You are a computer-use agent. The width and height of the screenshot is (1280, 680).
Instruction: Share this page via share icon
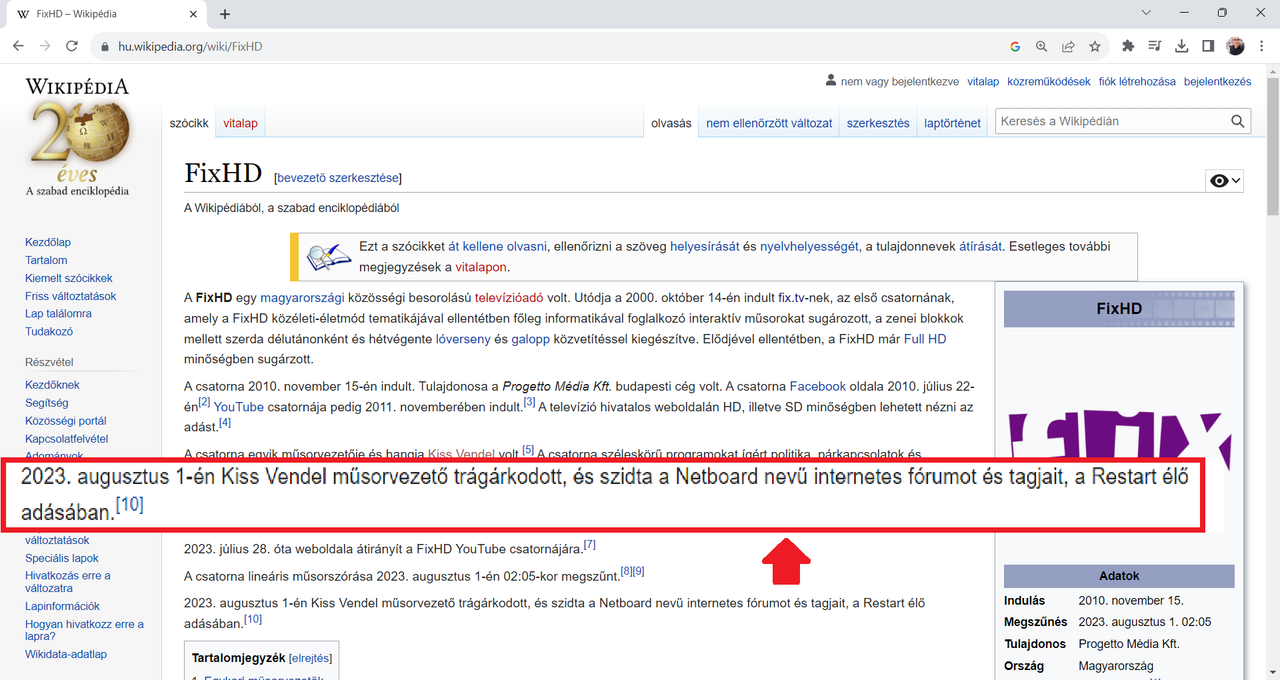1068,46
